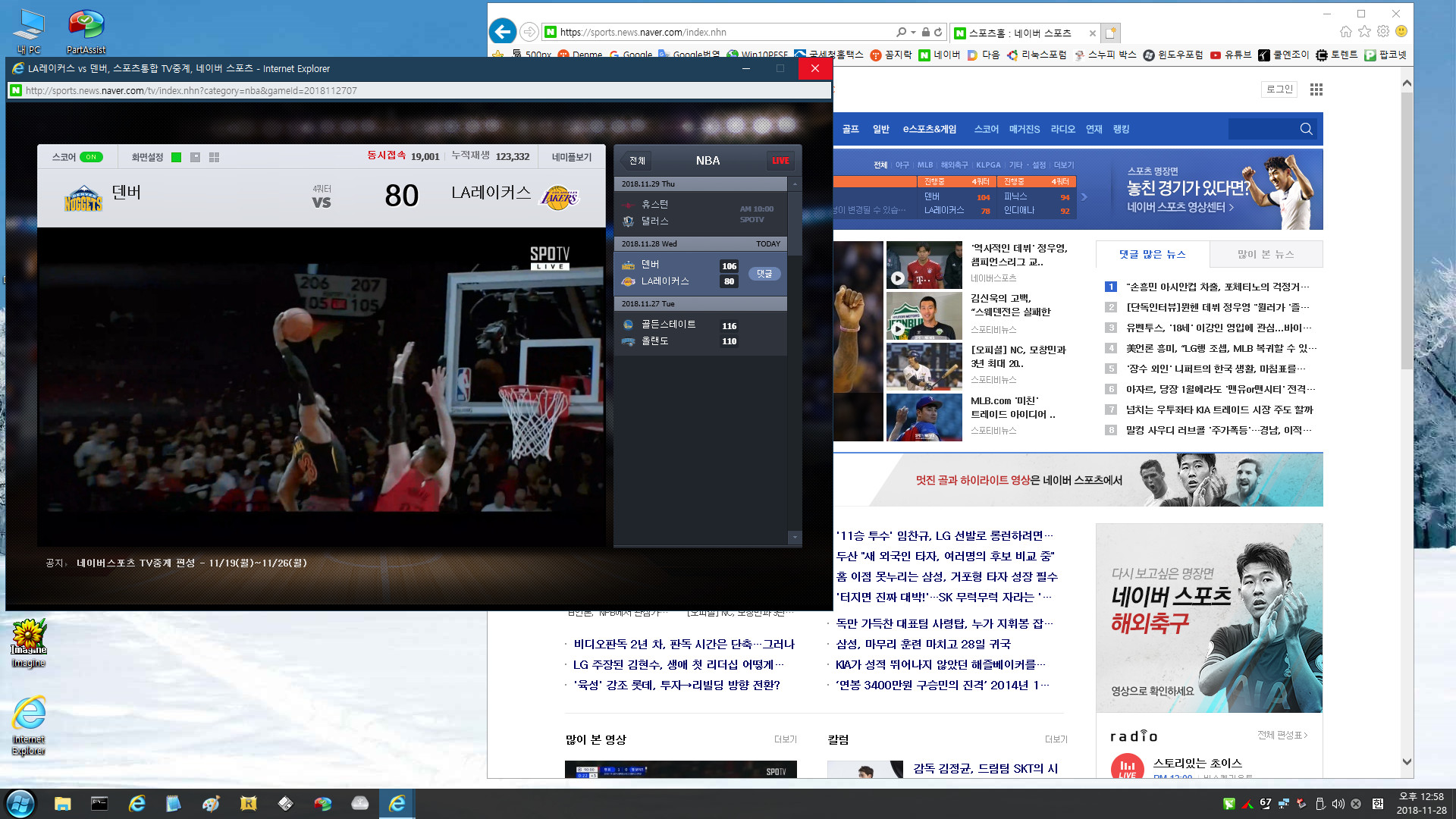This screenshot has height=819, width=1456.
Task: Click the address bar search magnifier icon
Action: (x=901, y=32)
